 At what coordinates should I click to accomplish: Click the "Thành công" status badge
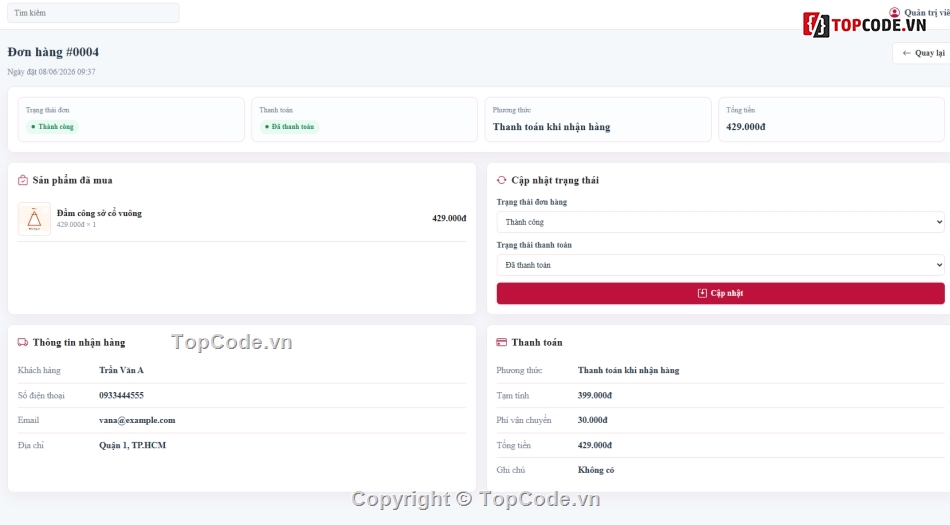[52, 127]
